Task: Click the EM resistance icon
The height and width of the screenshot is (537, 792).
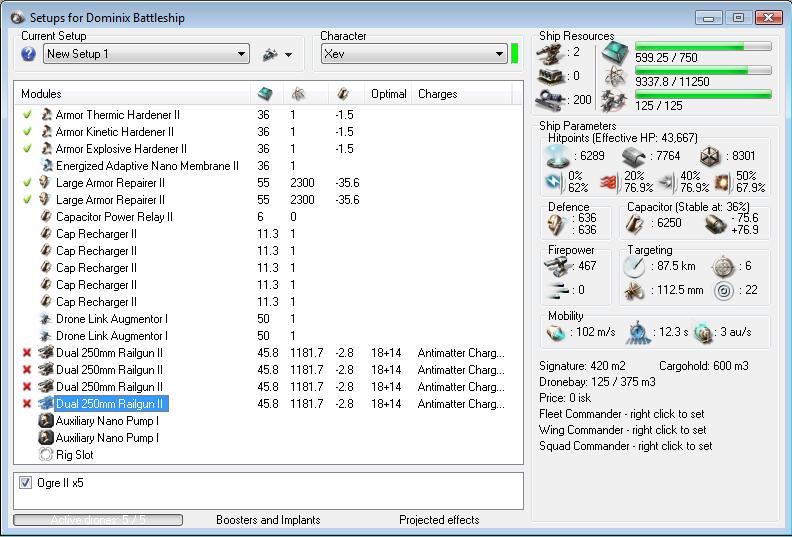Action: (554, 182)
